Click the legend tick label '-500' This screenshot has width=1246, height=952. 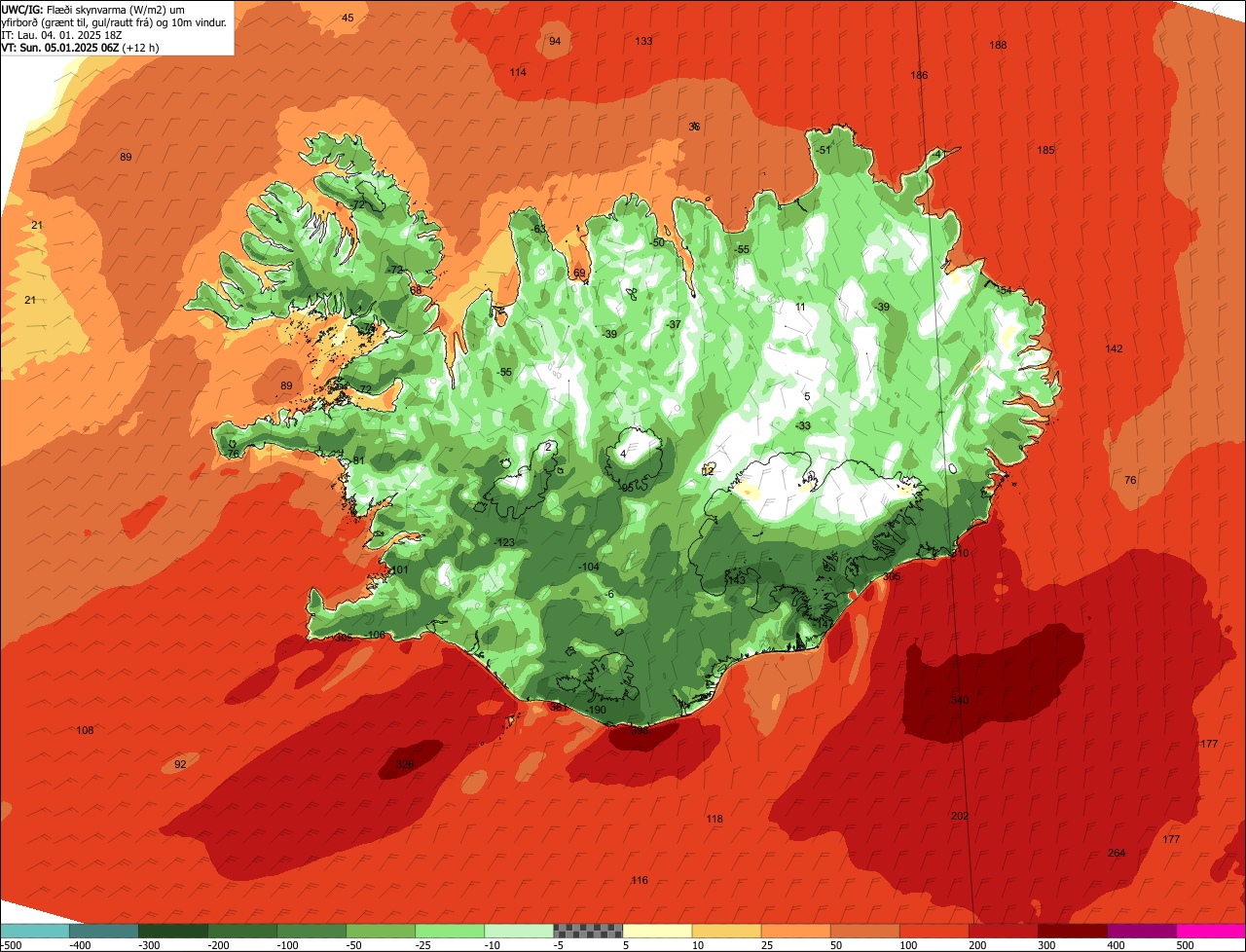click(13, 945)
